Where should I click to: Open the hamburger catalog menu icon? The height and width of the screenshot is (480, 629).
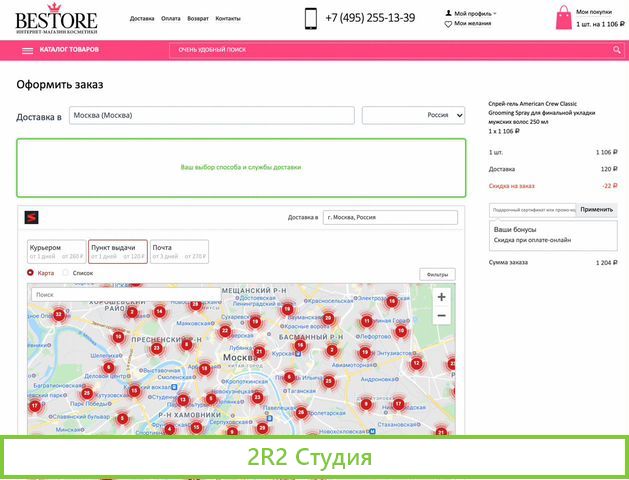[x=27, y=51]
